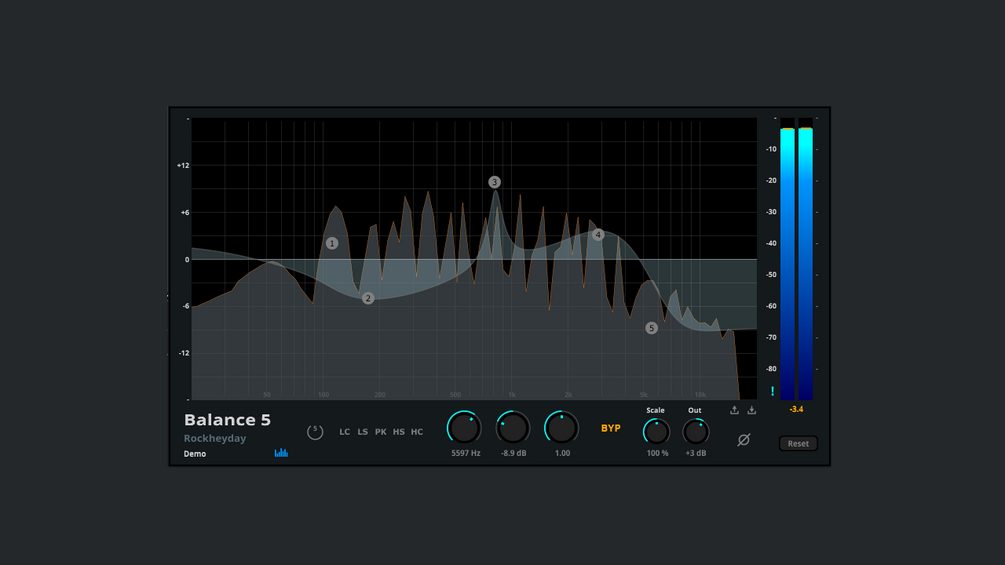The image size is (1005, 565).
Task: Click the Demo label
Action: [195, 454]
